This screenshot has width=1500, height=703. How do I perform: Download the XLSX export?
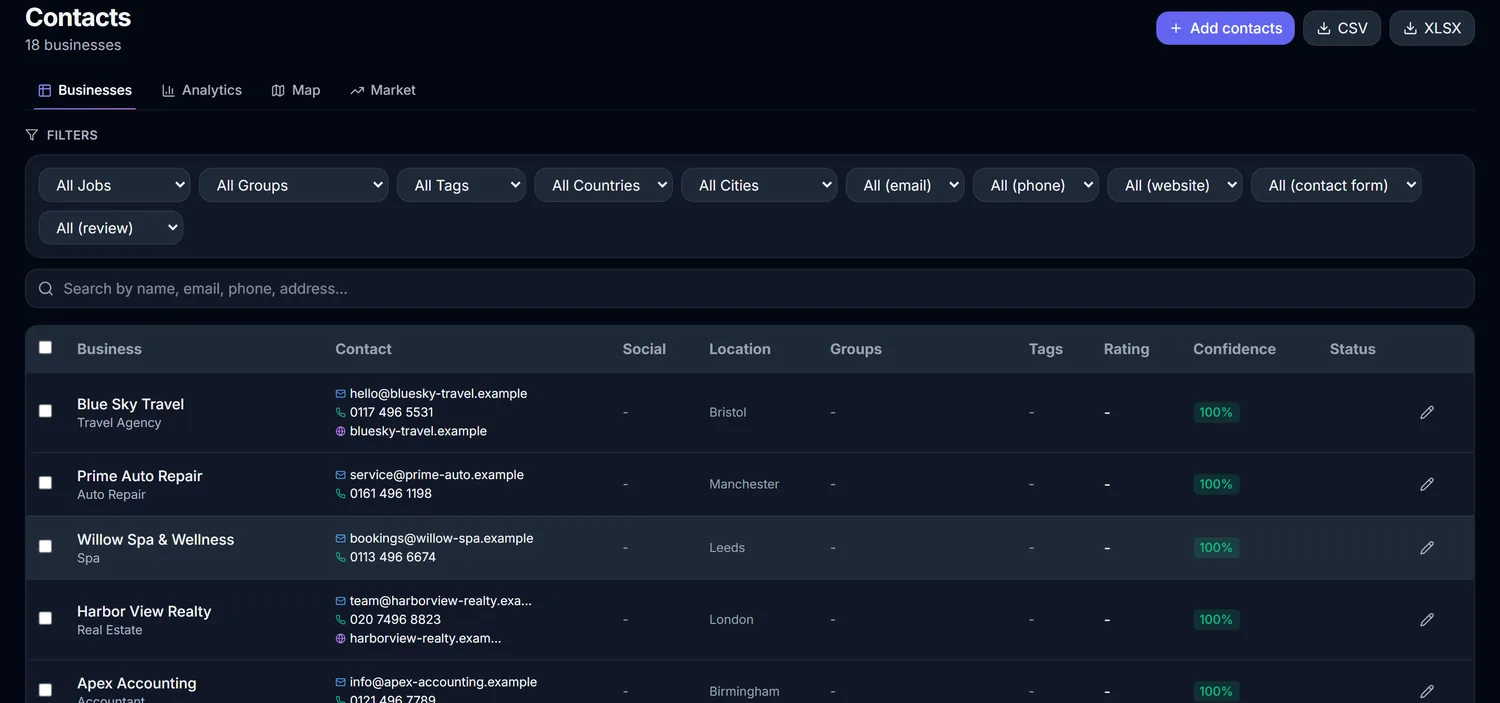[x=1432, y=28]
